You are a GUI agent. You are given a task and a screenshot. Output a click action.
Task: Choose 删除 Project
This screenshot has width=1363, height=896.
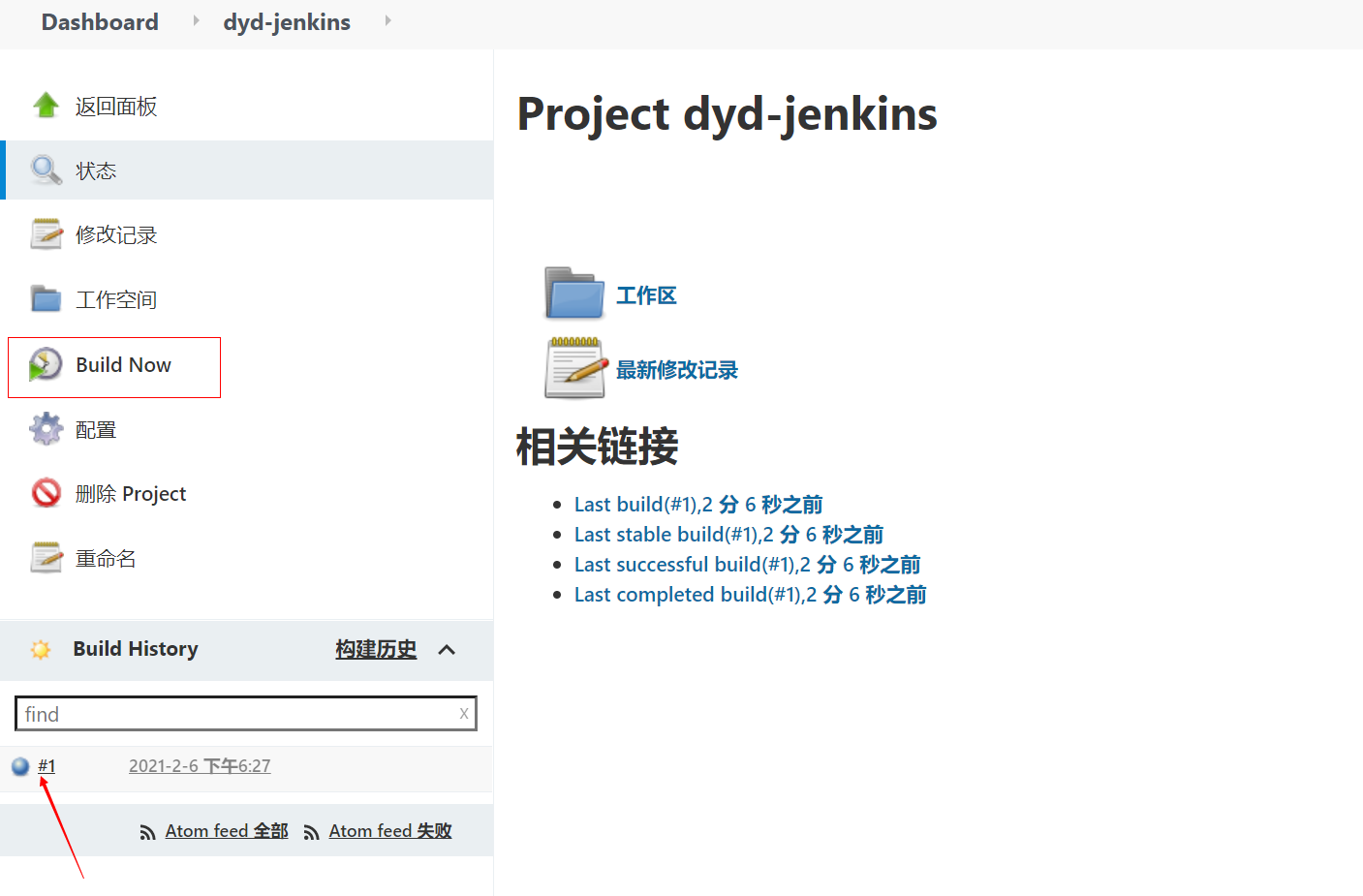pyautogui.click(x=131, y=494)
